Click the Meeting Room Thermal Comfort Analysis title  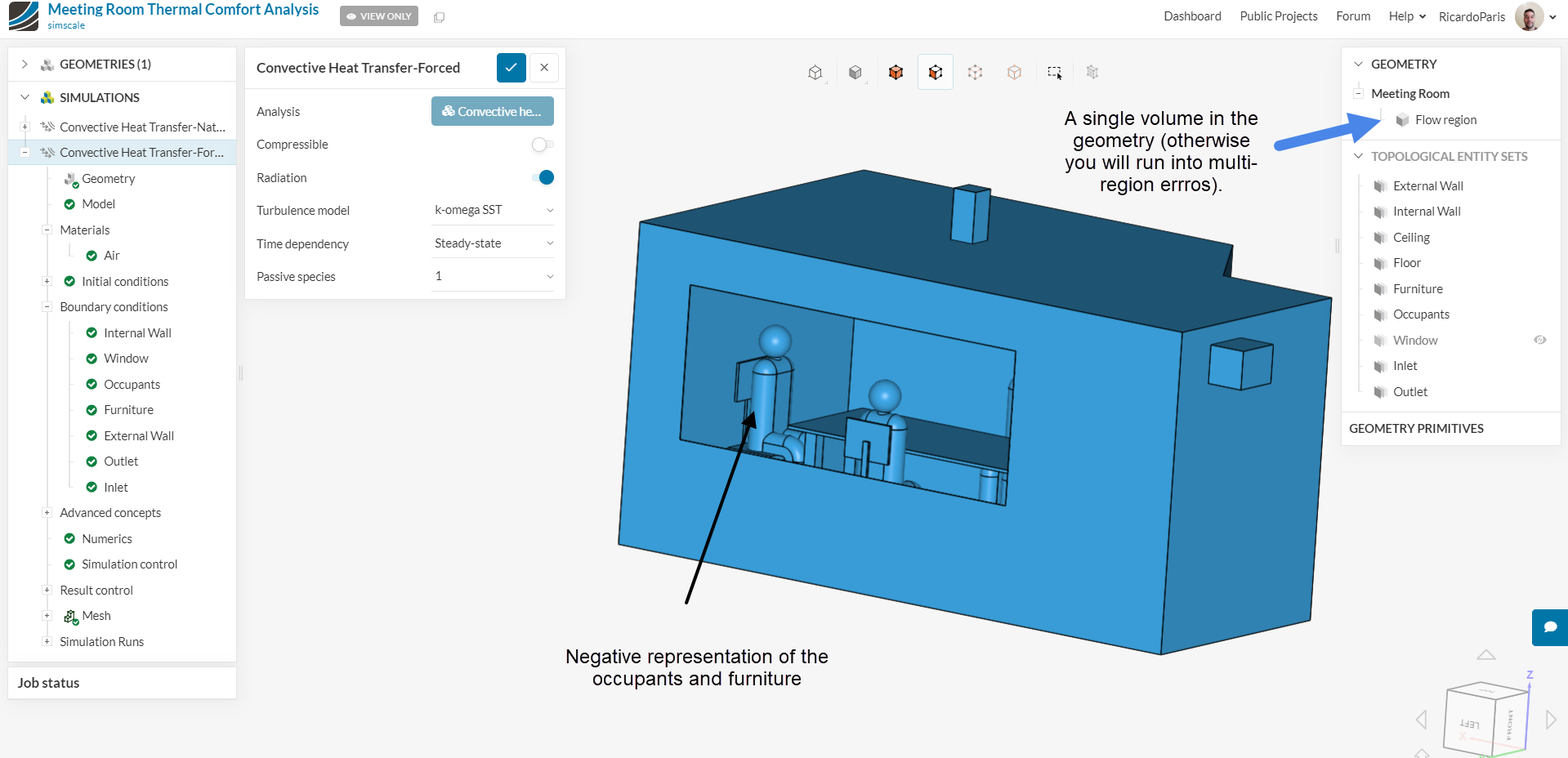183,10
